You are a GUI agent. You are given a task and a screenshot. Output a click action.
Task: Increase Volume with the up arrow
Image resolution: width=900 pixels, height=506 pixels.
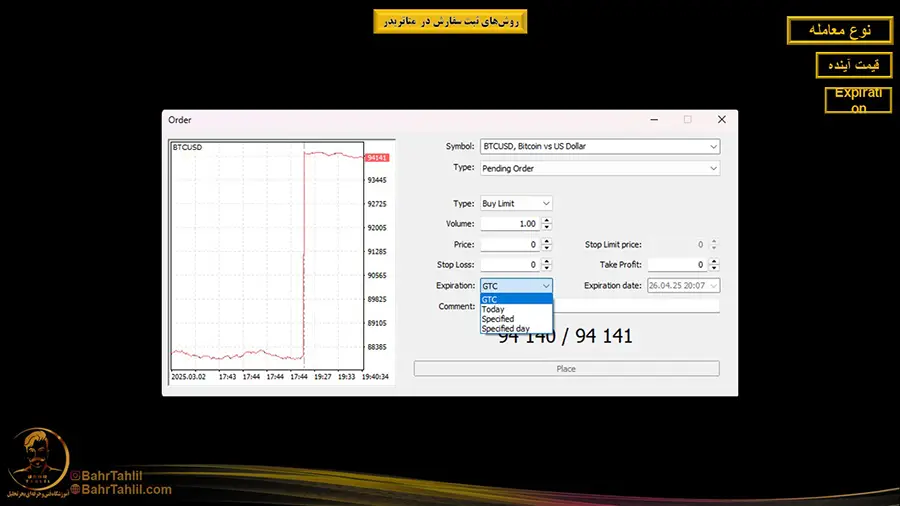tap(546, 221)
